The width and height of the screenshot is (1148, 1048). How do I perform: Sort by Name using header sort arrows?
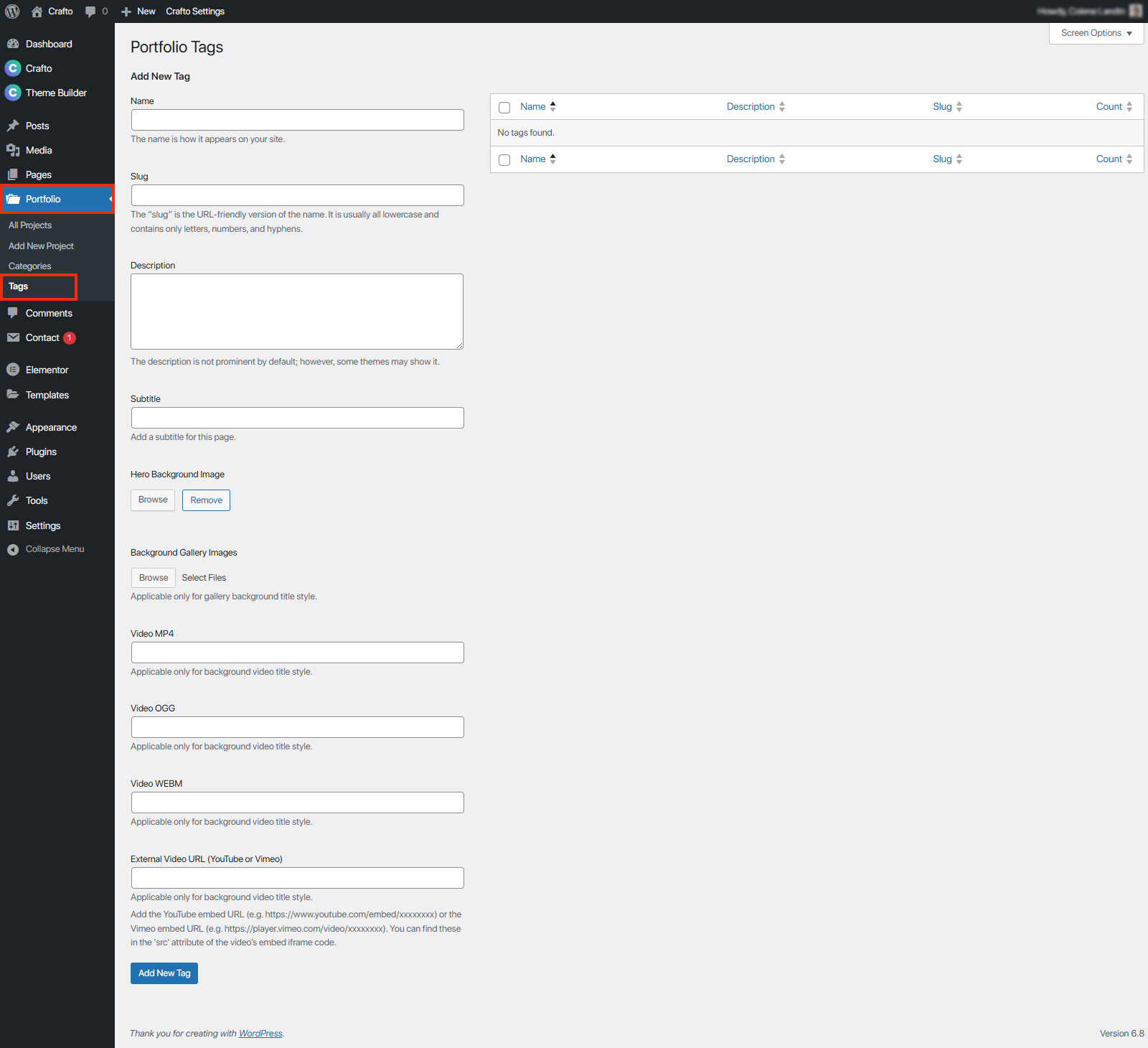coord(552,106)
